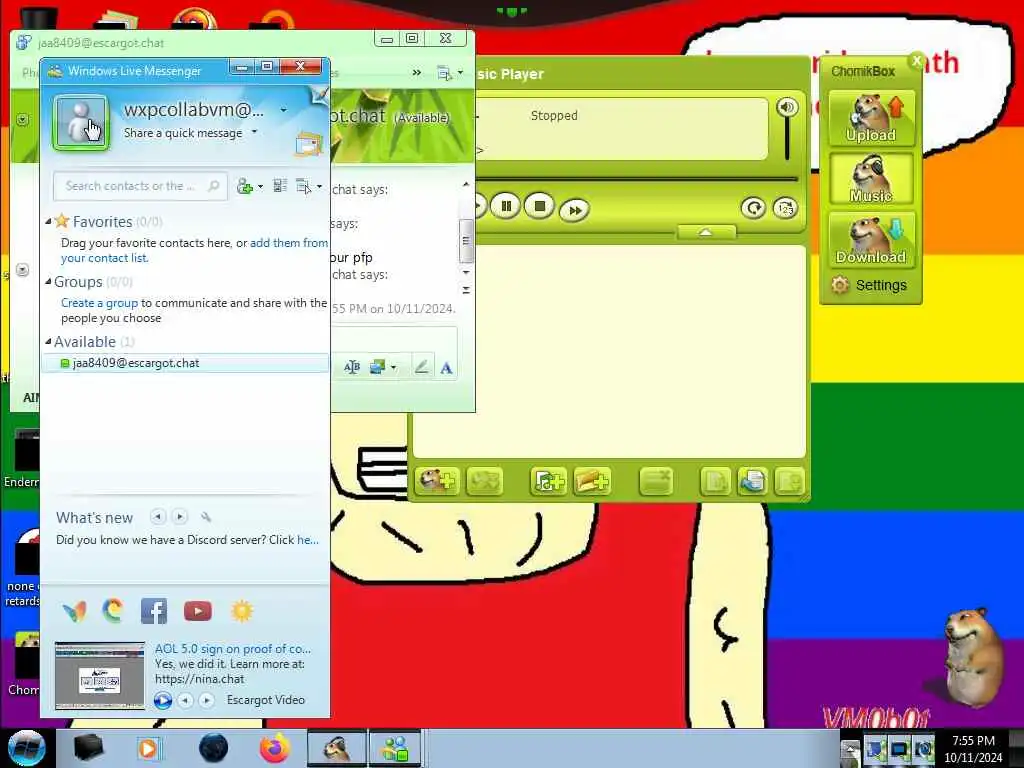Open the Facebook tab in Messenger
The width and height of the screenshot is (1024, 768).
(154, 611)
